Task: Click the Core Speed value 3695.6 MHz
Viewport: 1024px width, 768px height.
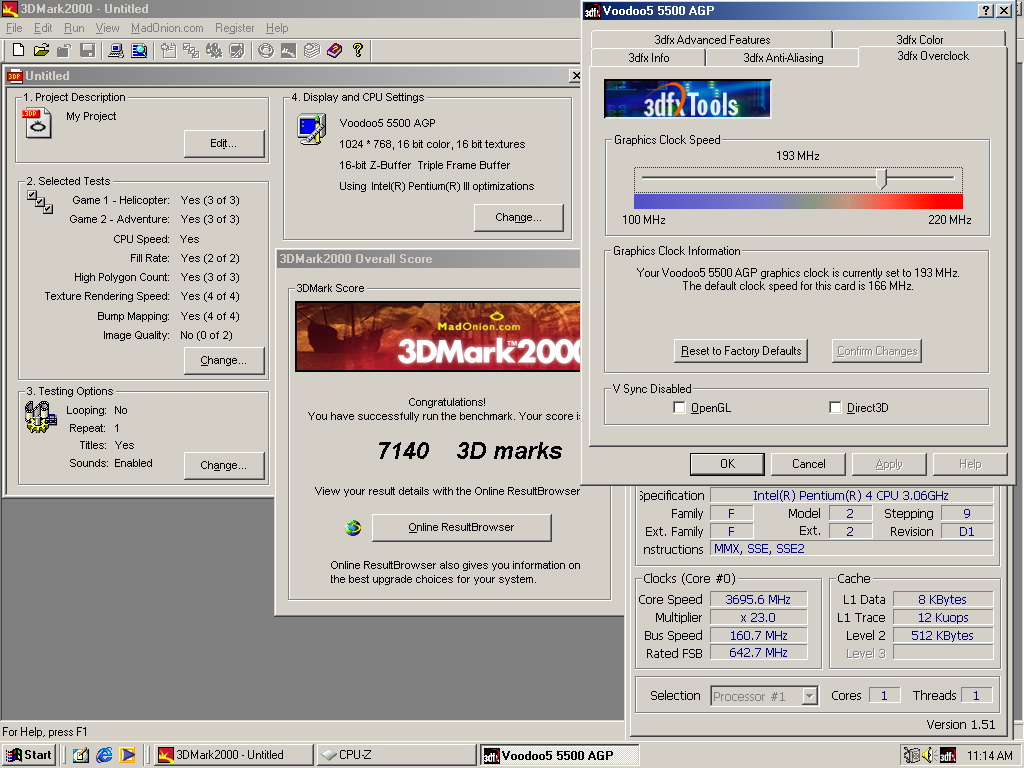Action: 758,600
